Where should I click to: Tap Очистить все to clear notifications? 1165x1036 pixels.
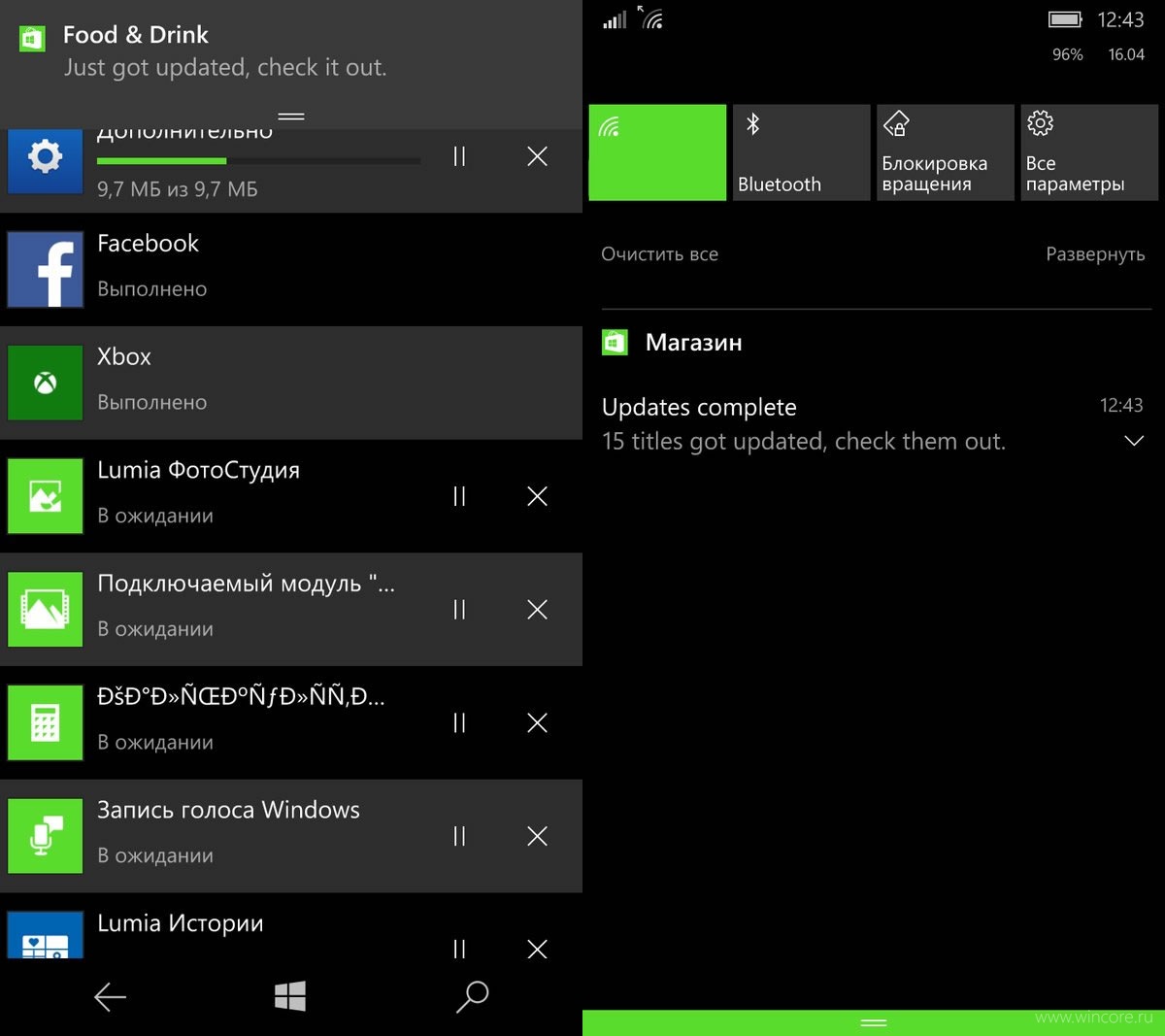(x=660, y=254)
